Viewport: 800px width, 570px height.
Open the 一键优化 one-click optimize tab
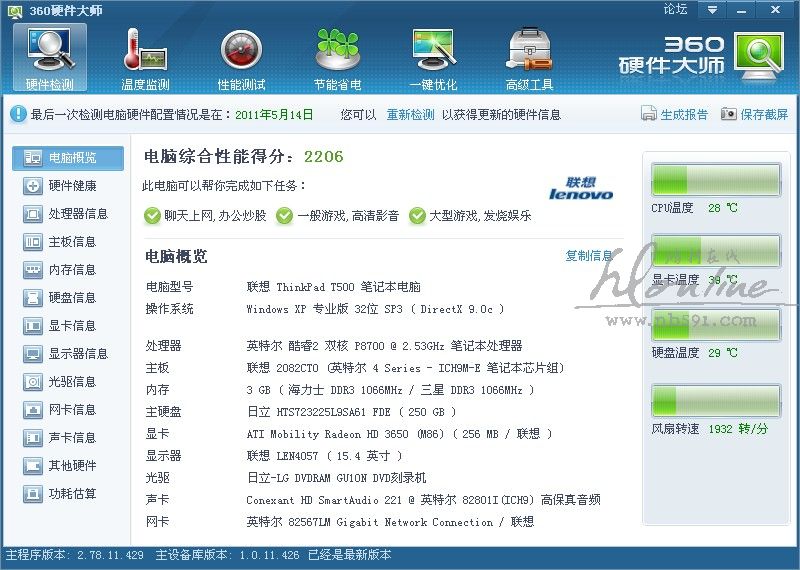pyautogui.click(x=433, y=58)
